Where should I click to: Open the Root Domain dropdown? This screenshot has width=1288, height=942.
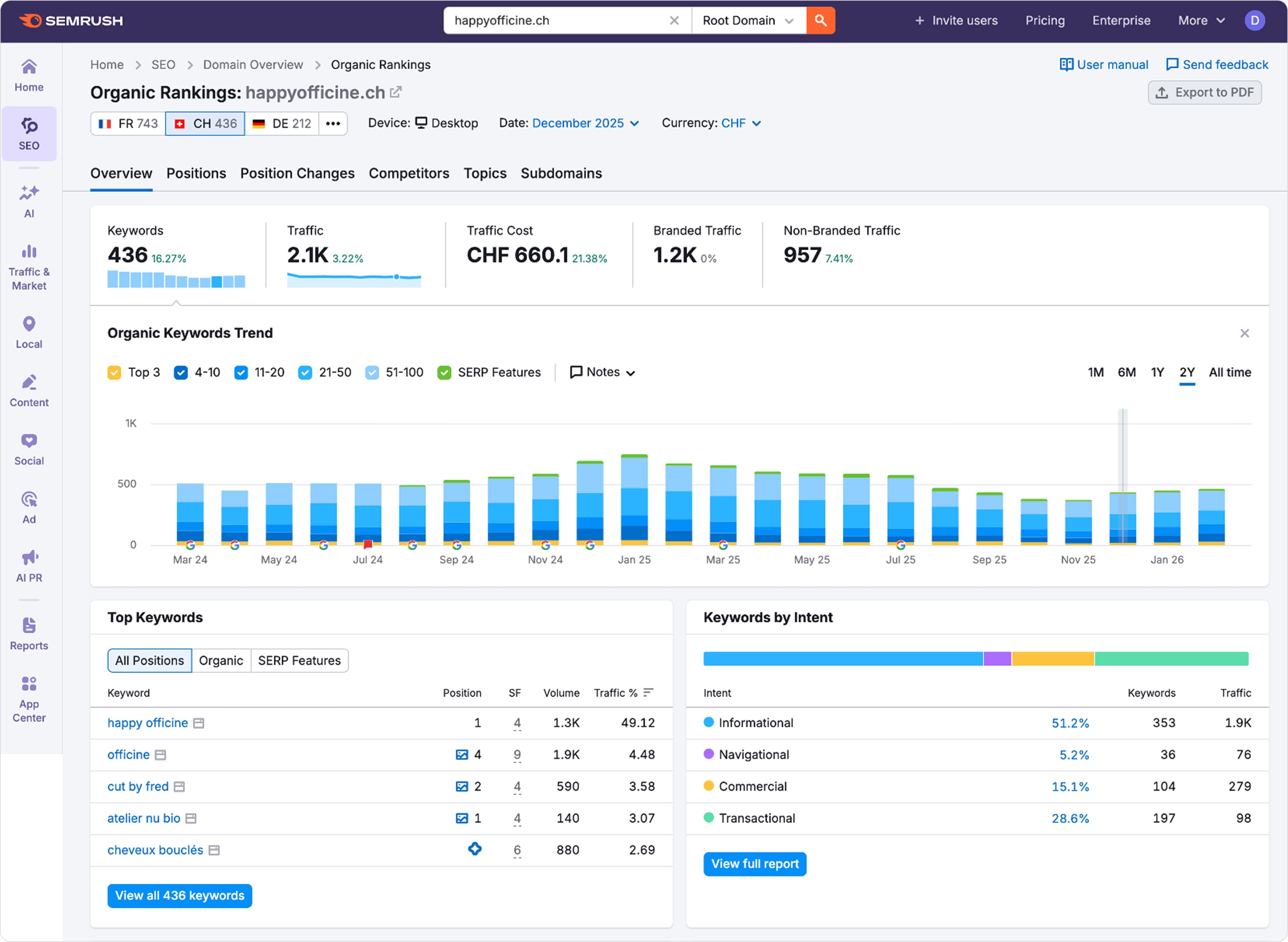[748, 21]
